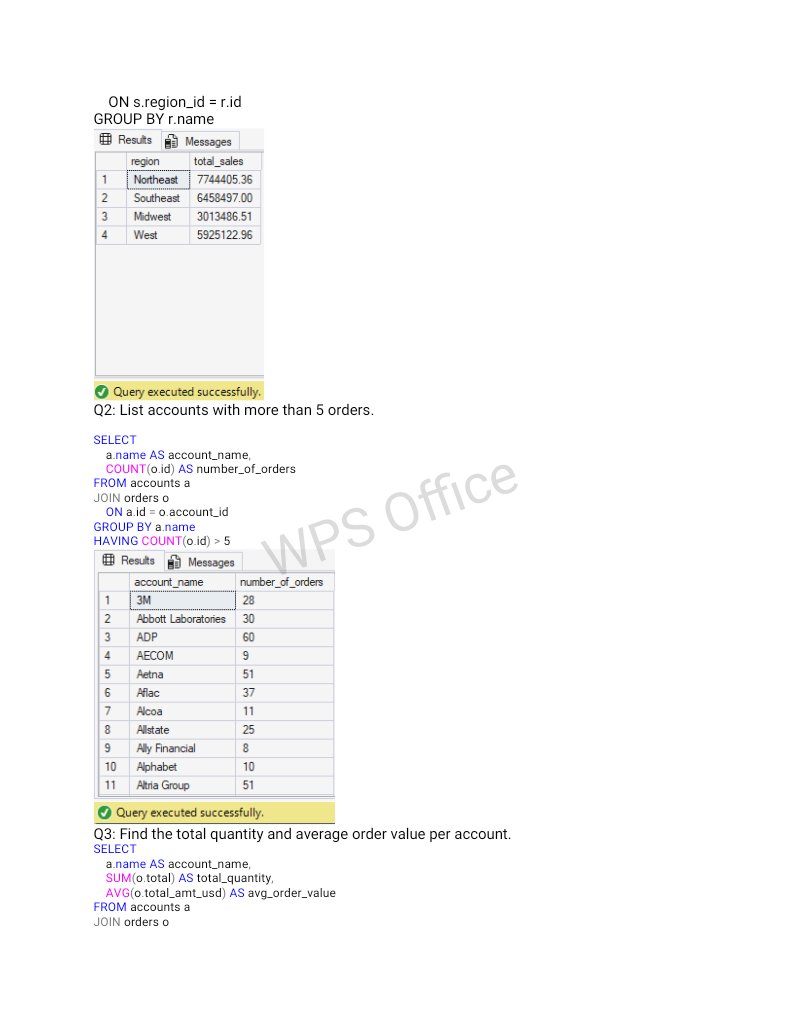Select the 5925122.96 value
The width and height of the screenshot is (794, 1027).
225,235
